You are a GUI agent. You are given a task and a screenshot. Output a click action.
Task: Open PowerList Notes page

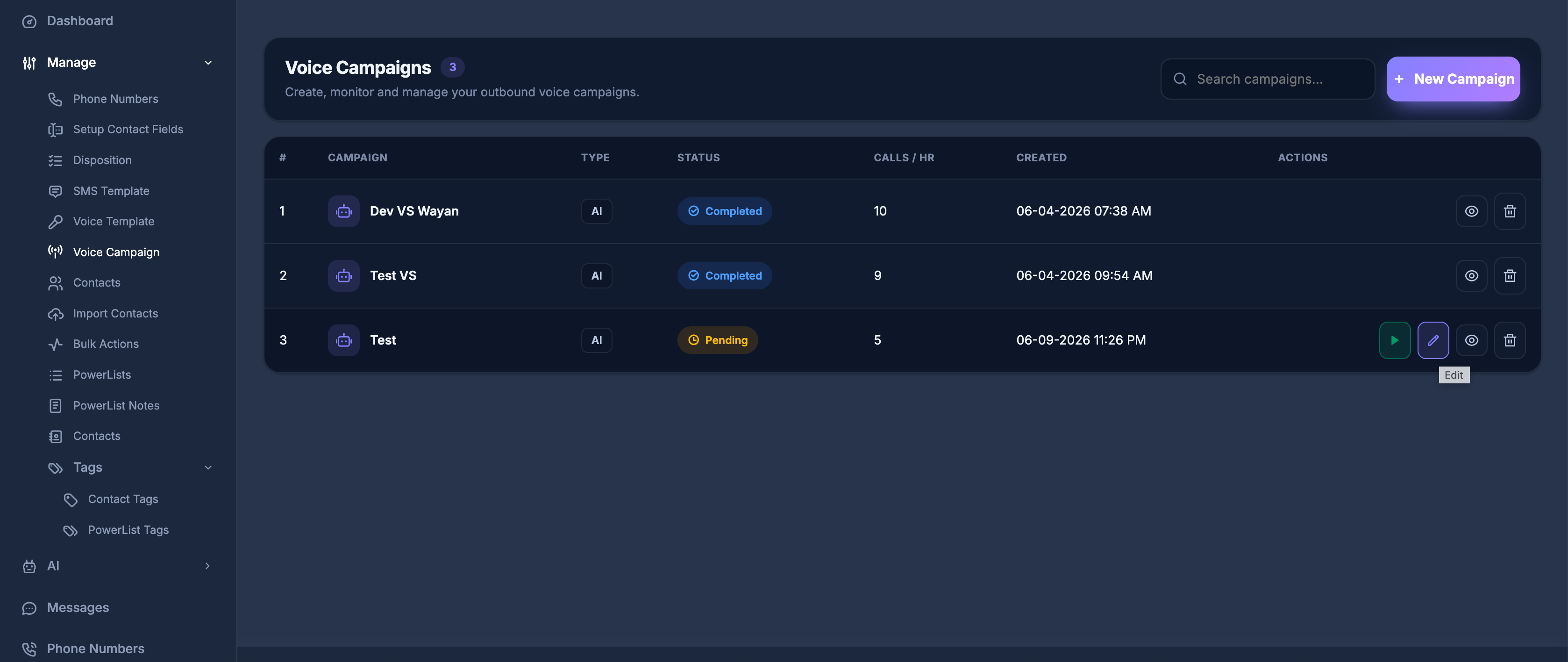click(x=116, y=405)
